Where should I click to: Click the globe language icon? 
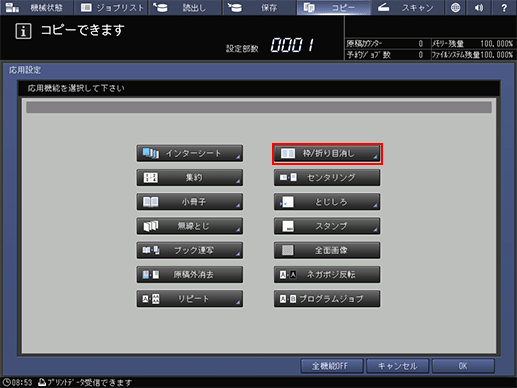[456, 7]
